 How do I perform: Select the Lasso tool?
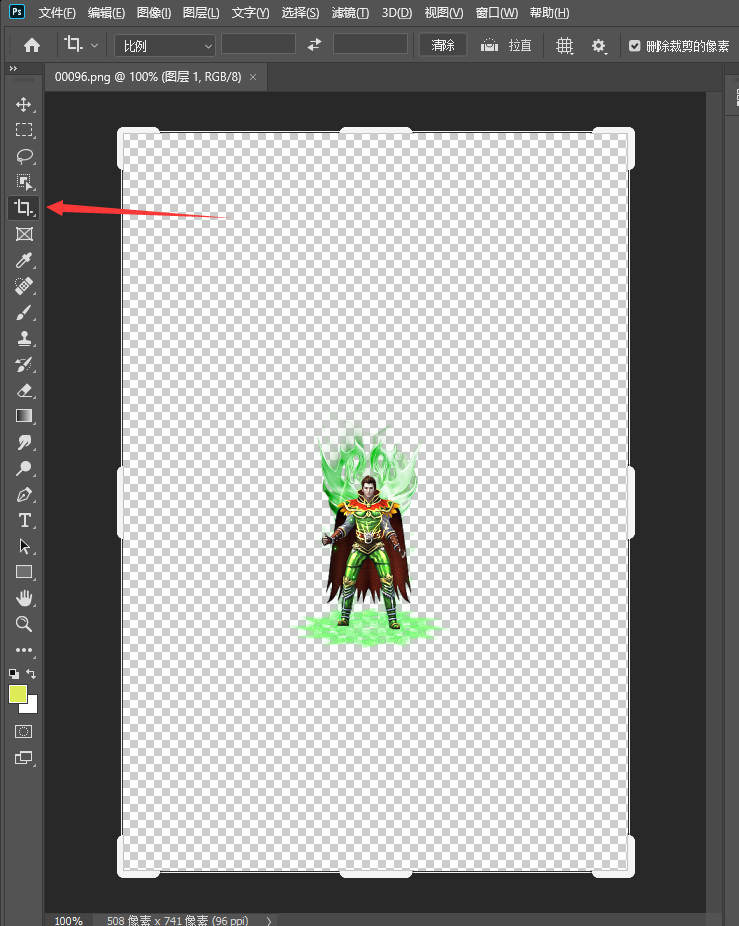[x=24, y=156]
